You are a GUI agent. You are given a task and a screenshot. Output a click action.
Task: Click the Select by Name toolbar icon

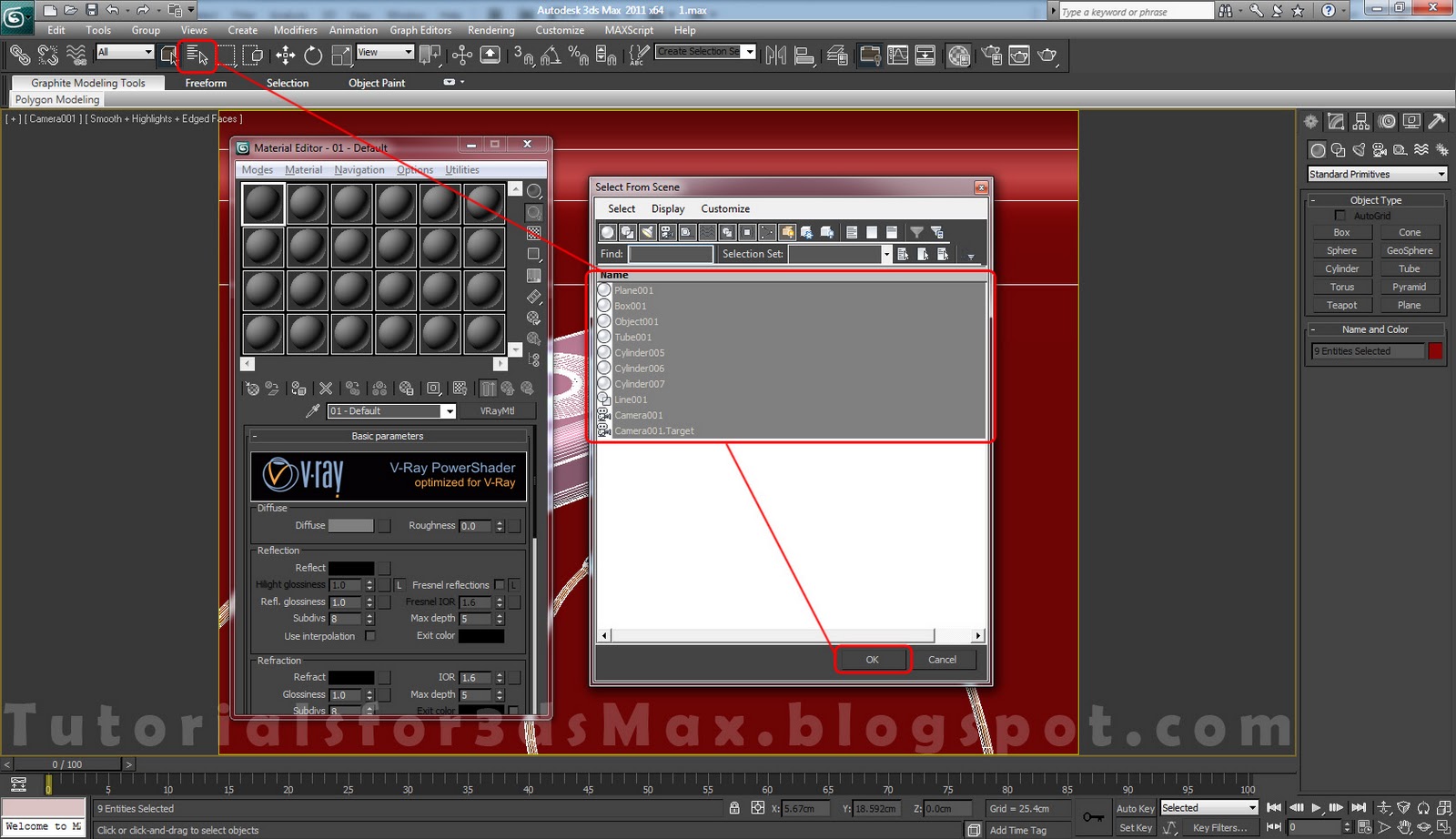point(196,56)
